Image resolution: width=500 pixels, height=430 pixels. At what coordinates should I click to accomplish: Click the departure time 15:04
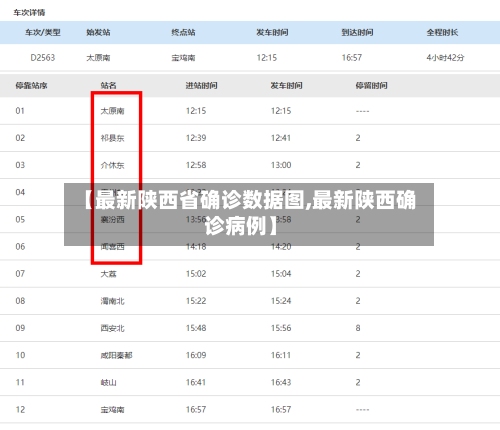coord(281,274)
